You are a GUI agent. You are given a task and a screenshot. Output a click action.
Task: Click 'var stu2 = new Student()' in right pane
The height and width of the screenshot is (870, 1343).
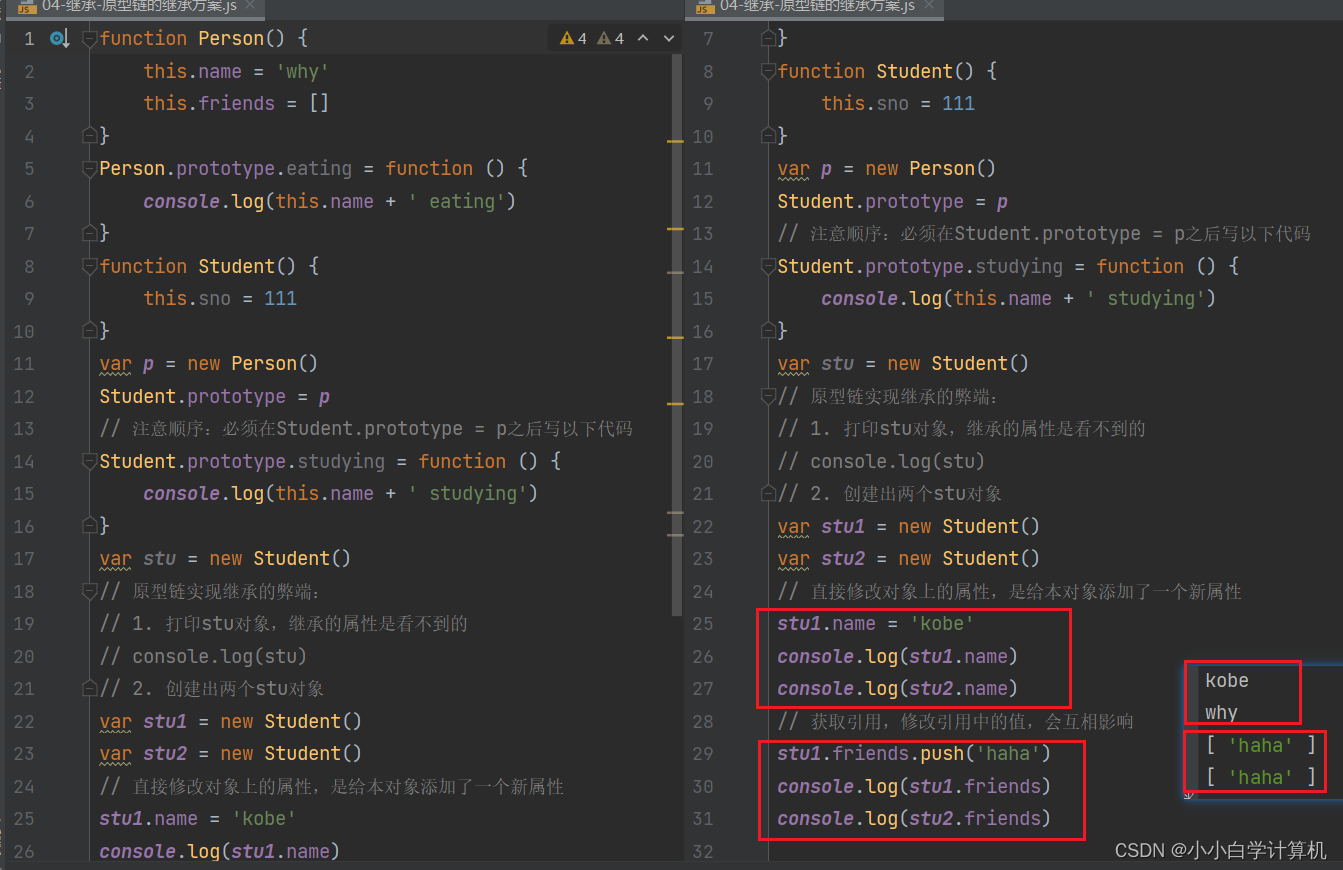click(909, 558)
